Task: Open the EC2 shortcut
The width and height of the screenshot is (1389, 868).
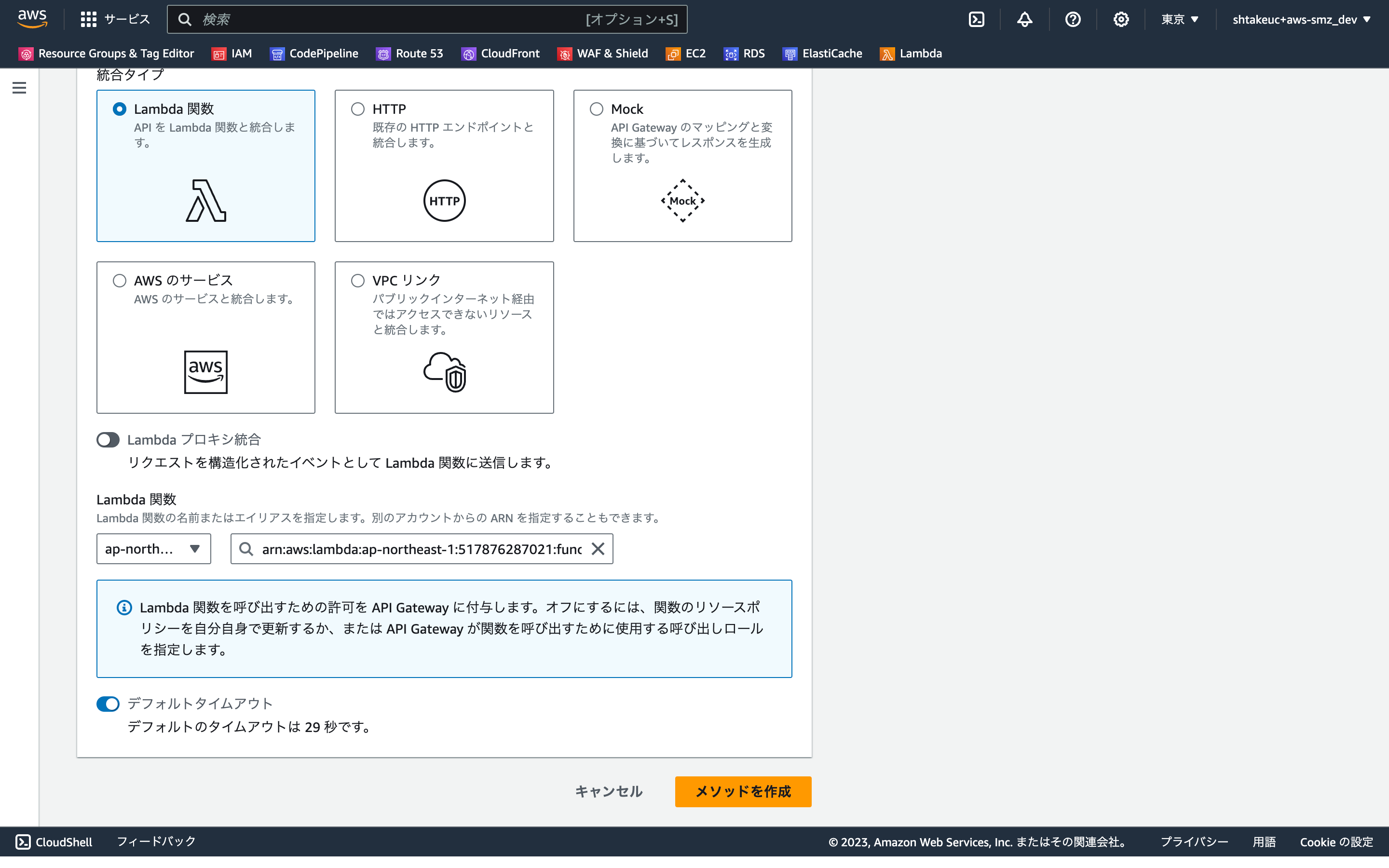Action: pos(686,54)
